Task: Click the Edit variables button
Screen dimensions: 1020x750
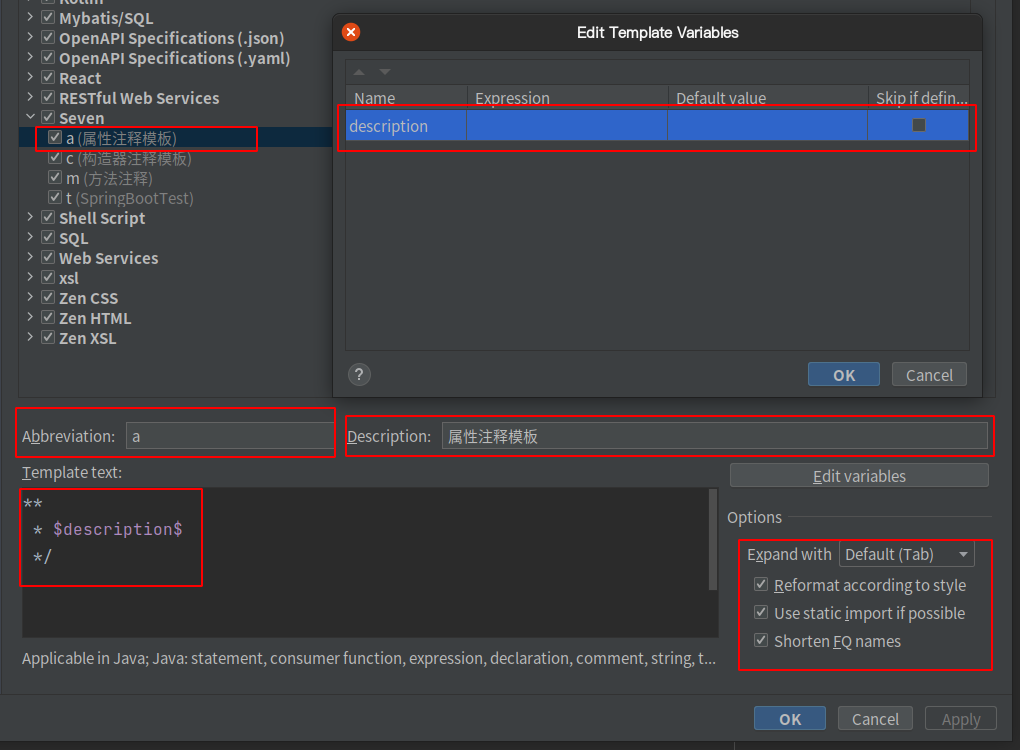Action: [x=859, y=476]
